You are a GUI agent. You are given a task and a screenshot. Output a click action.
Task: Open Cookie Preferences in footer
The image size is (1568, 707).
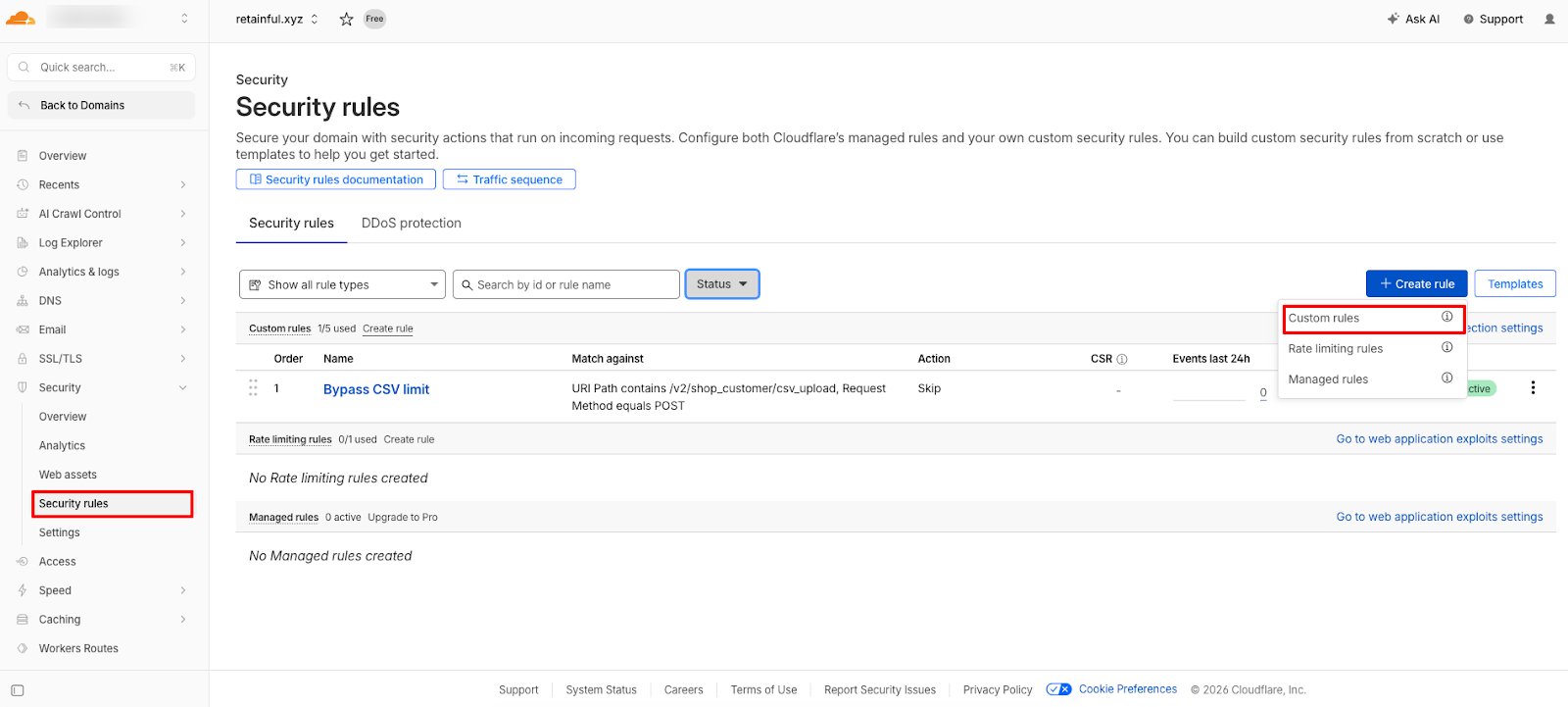[1128, 689]
